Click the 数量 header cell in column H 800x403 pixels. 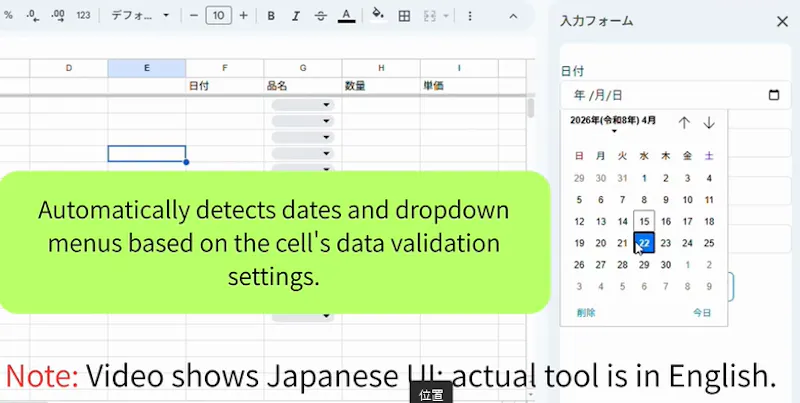381,86
